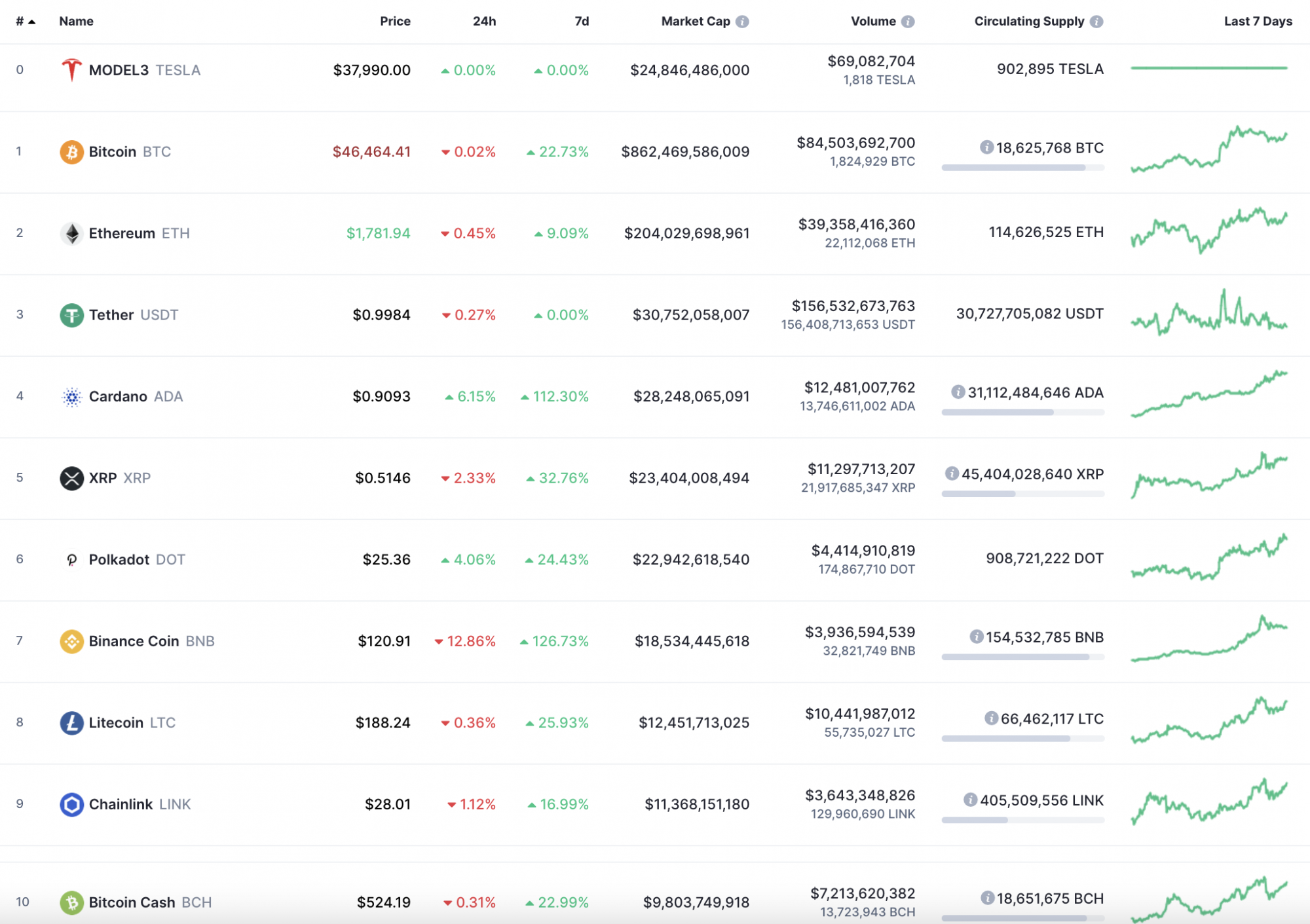The height and width of the screenshot is (924, 1310).
Task: Open the Volume column info tooltip
Action: pyautogui.click(x=907, y=21)
